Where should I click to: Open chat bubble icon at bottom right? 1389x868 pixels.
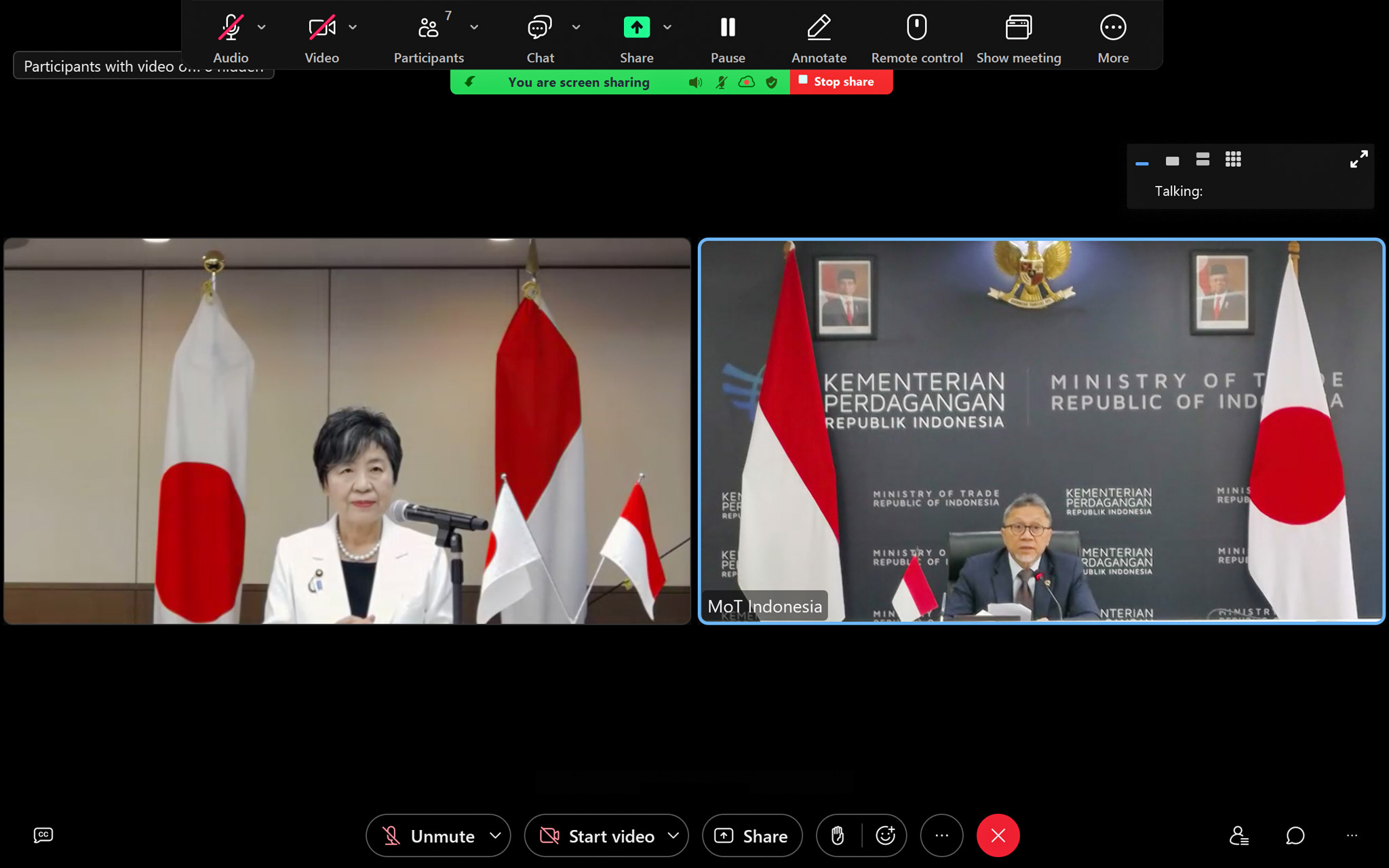(1295, 835)
